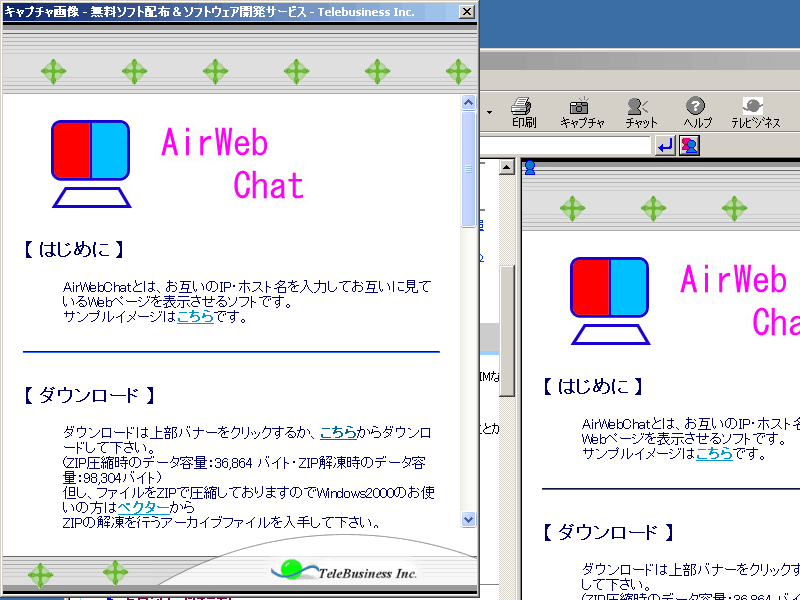Click the テレビジネス toolbar icon
The image size is (800, 600).
click(755, 112)
